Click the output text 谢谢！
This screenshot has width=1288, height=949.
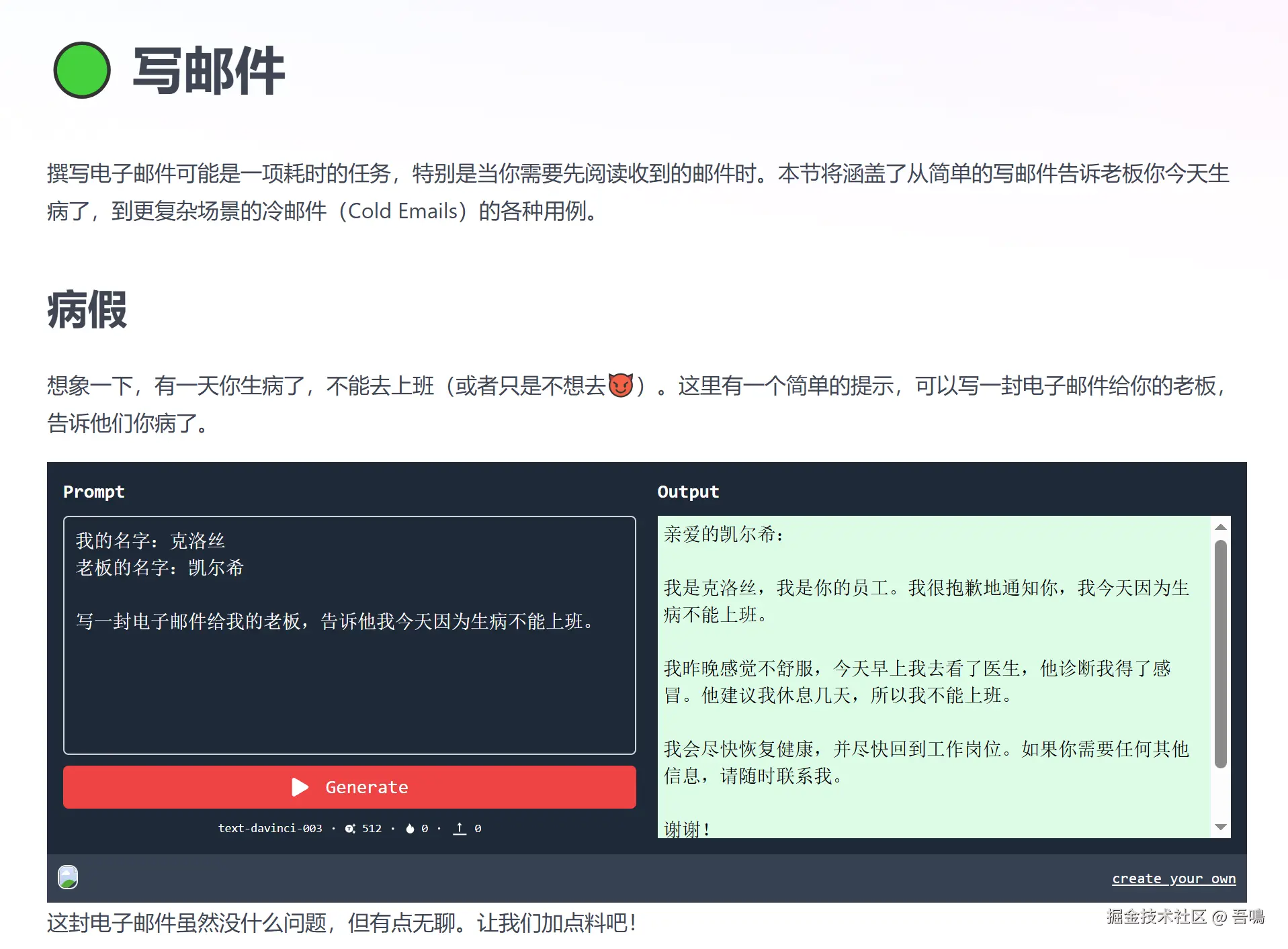[x=687, y=829]
